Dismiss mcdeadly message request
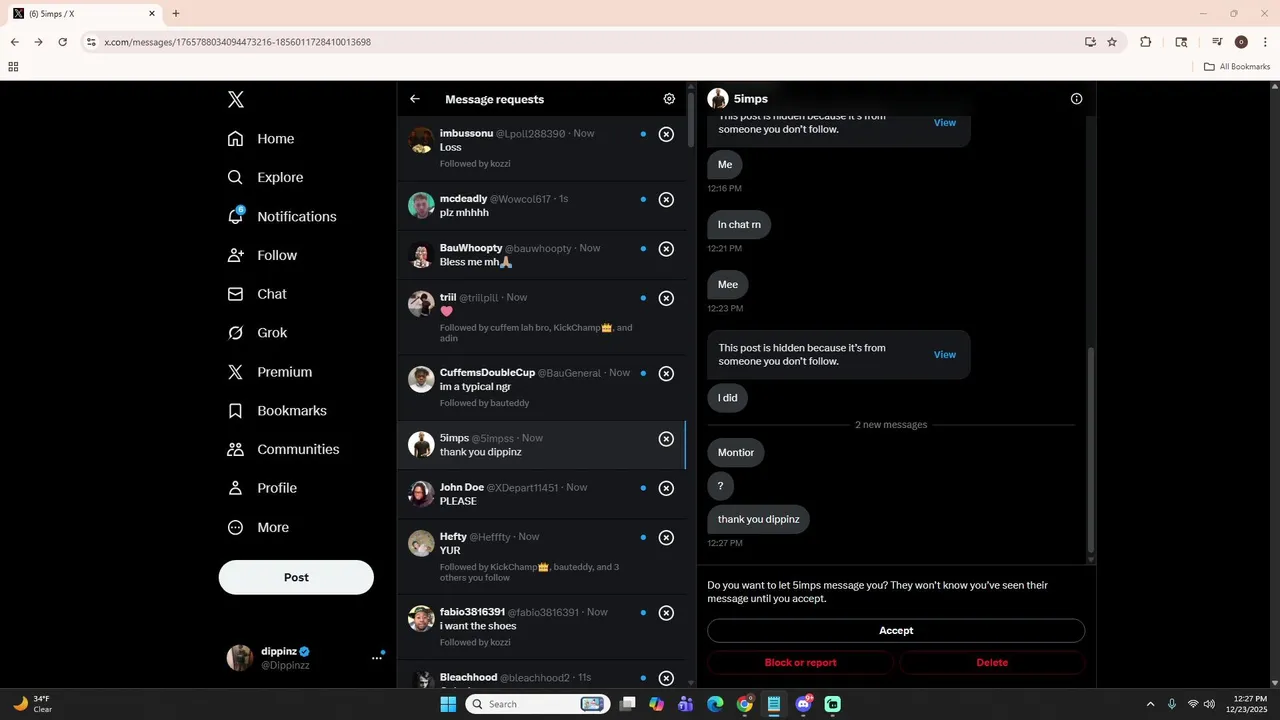Image resolution: width=1280 pixels, height=720 pixels. [x=666, y=199]
